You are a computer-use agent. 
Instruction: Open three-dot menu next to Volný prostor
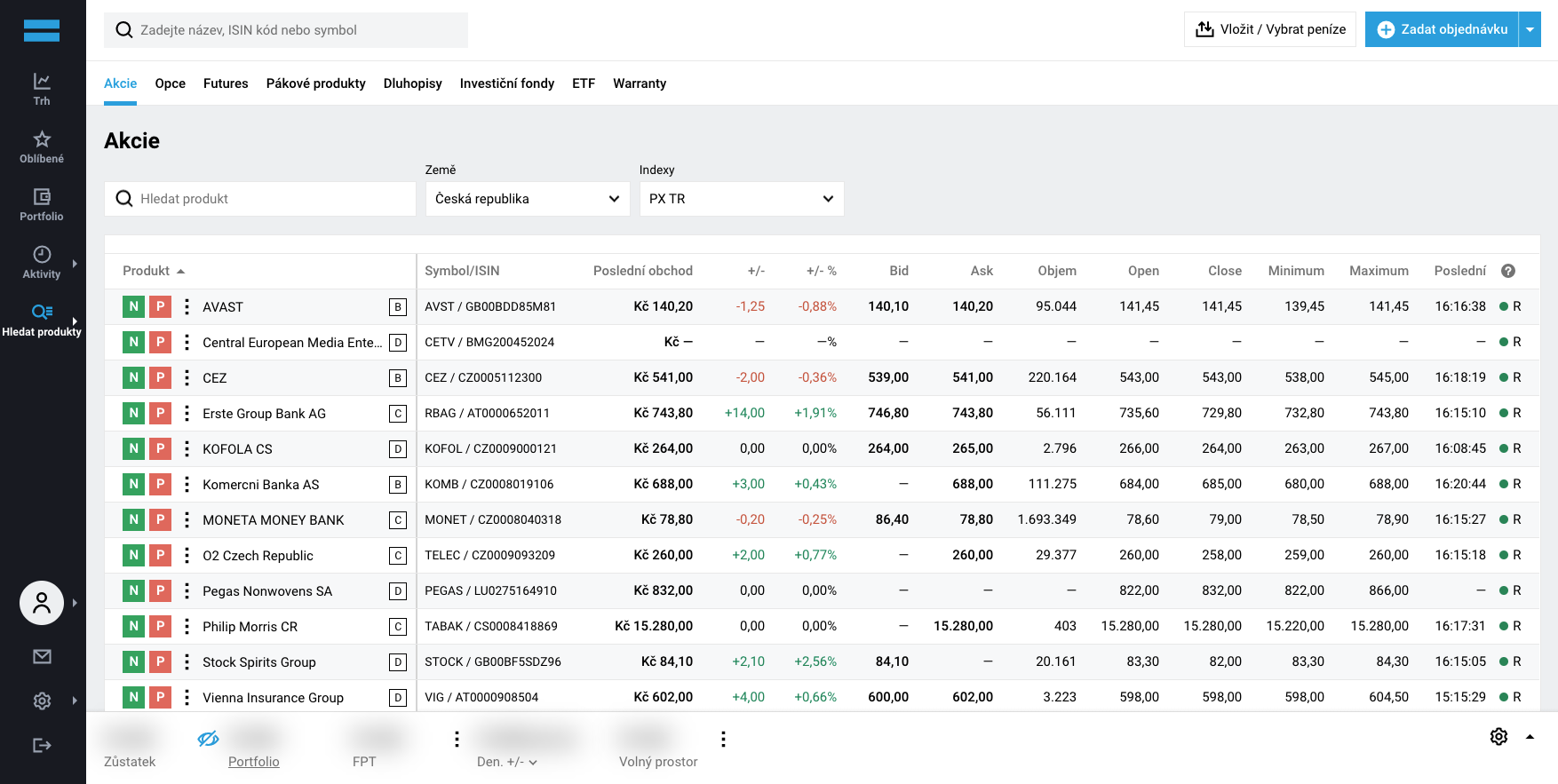[723, 739]
